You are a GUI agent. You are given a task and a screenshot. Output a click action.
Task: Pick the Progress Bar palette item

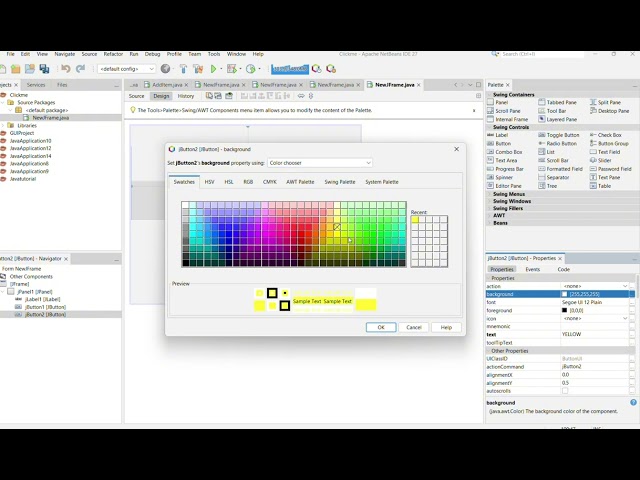tap(506, 169)
